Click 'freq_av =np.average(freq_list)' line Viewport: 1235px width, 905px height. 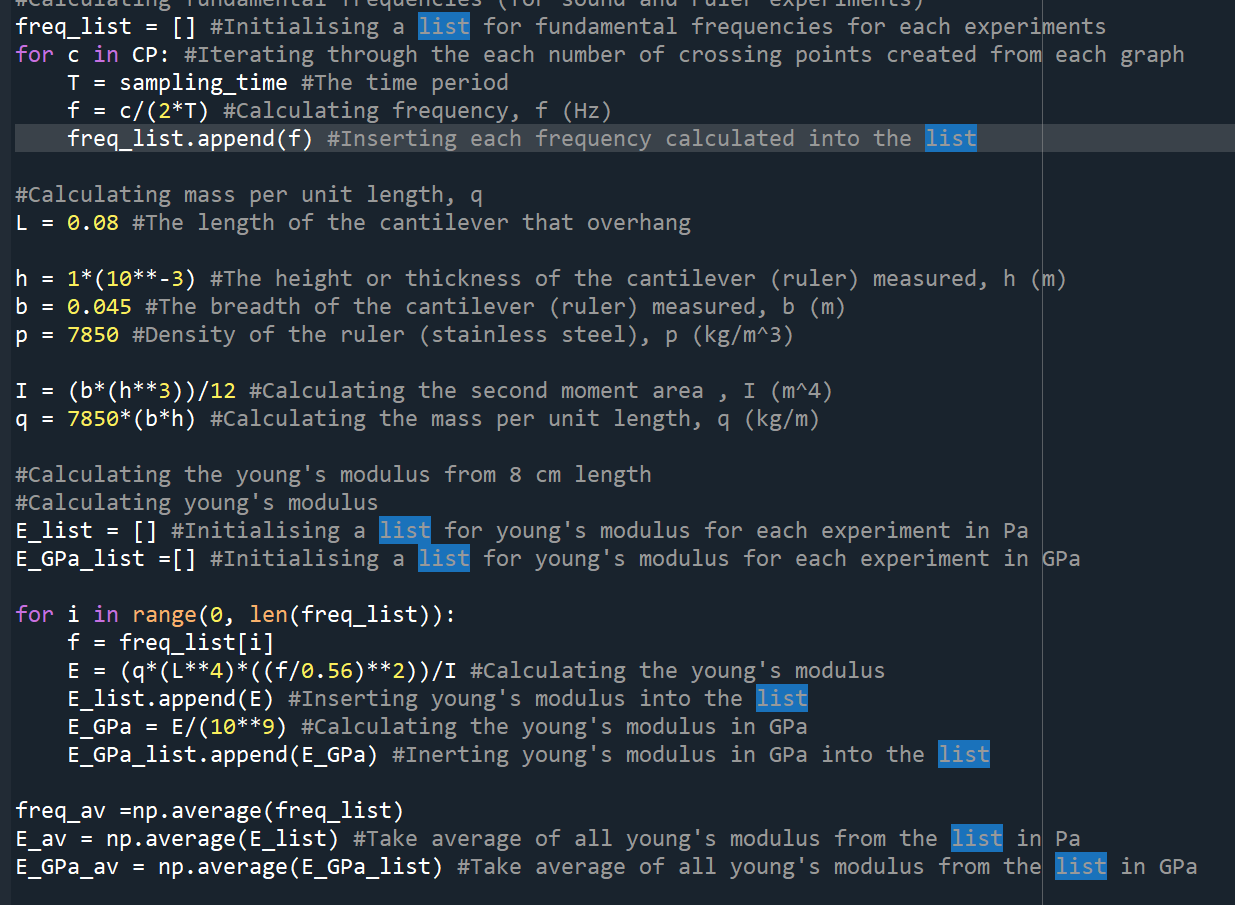210,810
